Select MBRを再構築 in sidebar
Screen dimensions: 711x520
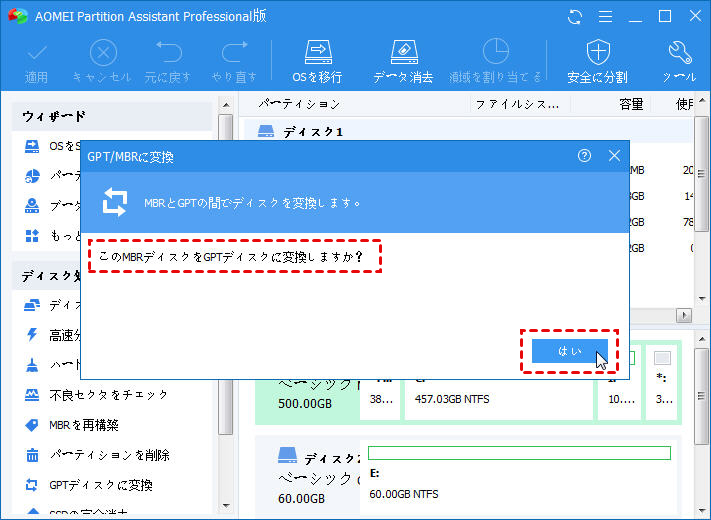[84, 425]
